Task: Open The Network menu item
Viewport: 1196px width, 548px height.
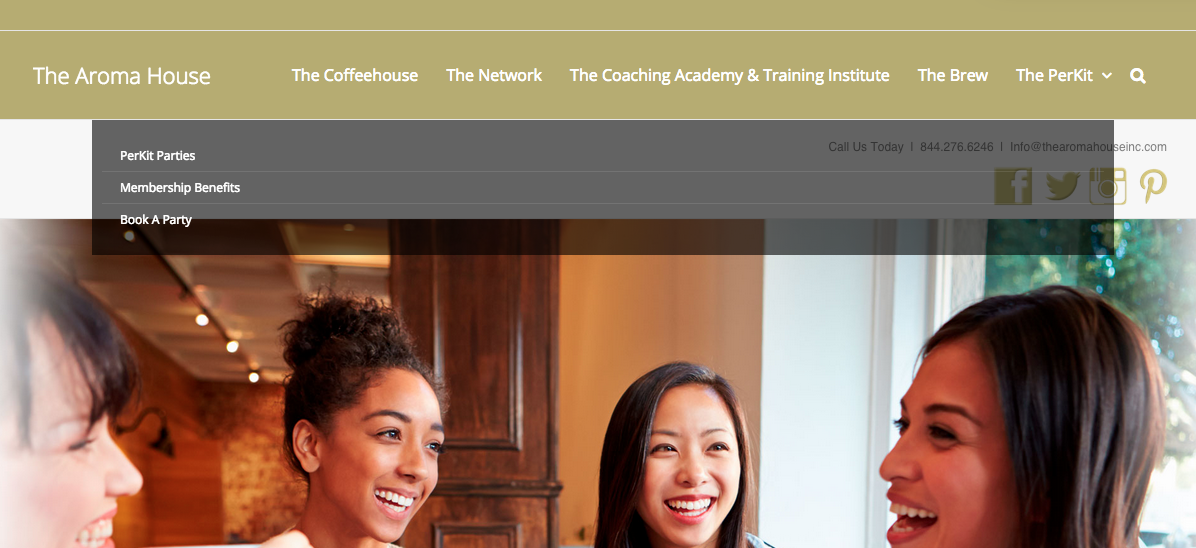Action: (x=494, y=76)
